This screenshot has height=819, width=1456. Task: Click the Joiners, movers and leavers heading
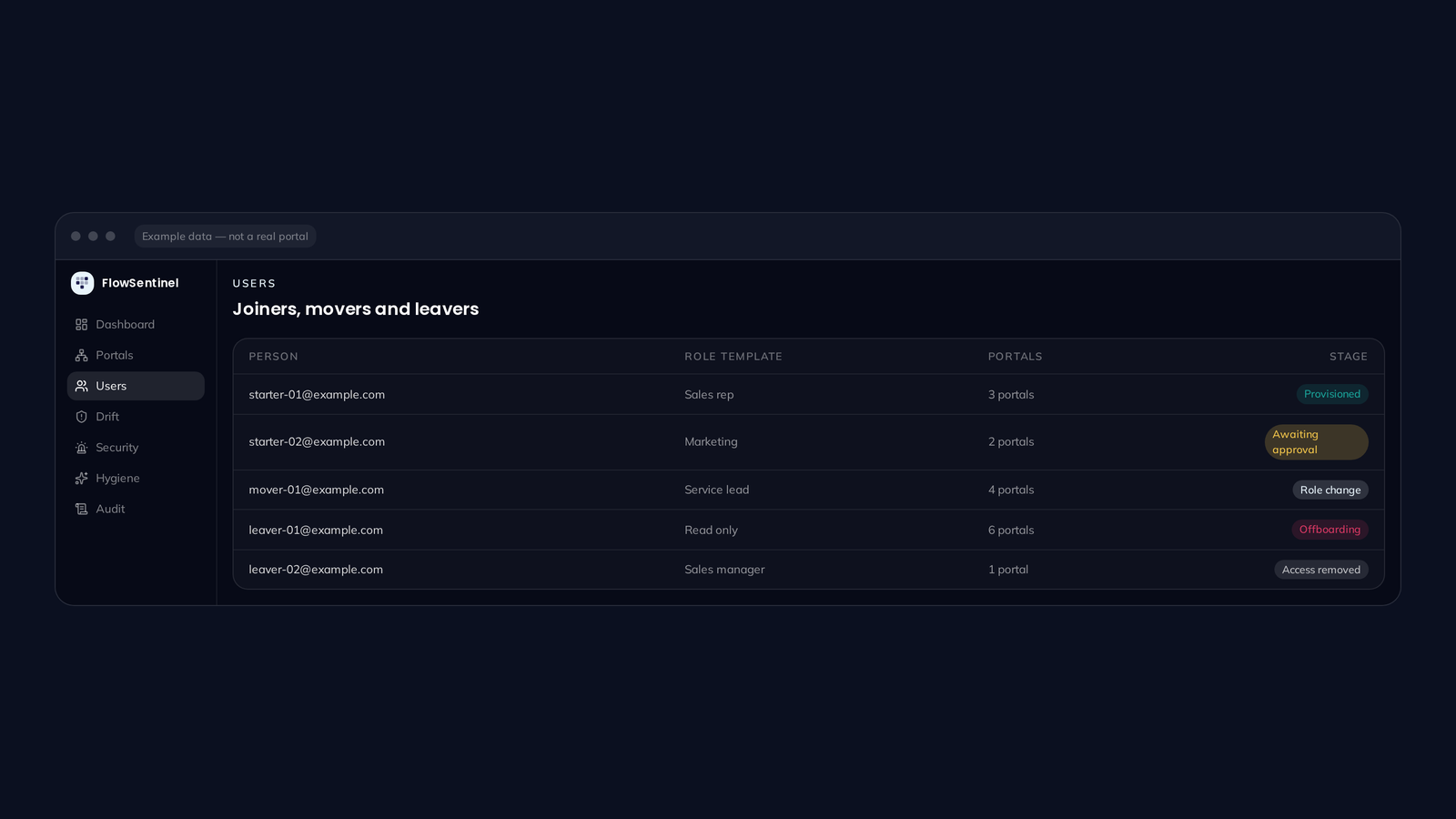pos(356,309)
